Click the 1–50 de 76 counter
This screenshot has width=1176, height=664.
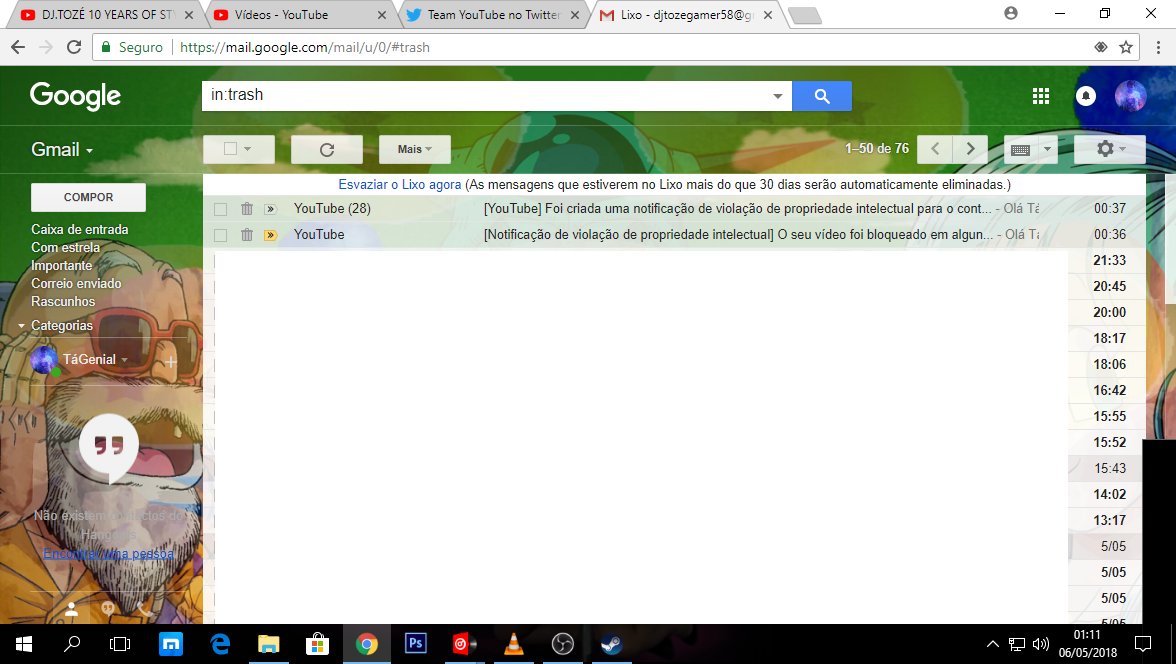tap(877, 149)
